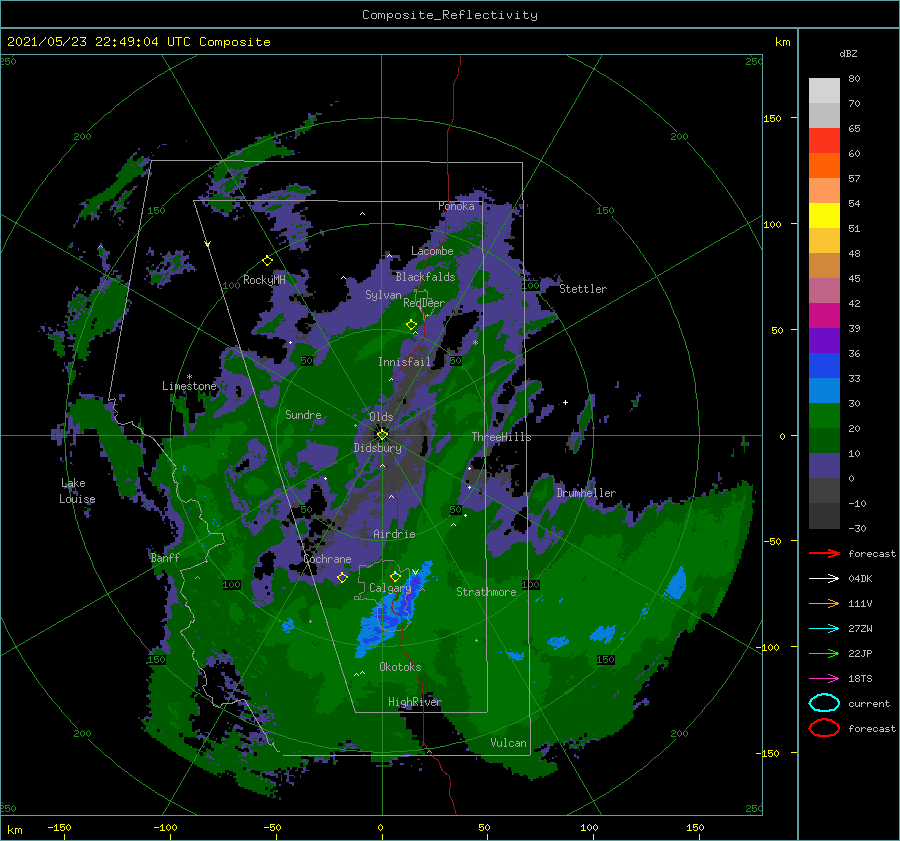This screenshot has height=841, width=900.
Task: Select the magenta 42 dBZ swatch
Action: click(824, 315)
